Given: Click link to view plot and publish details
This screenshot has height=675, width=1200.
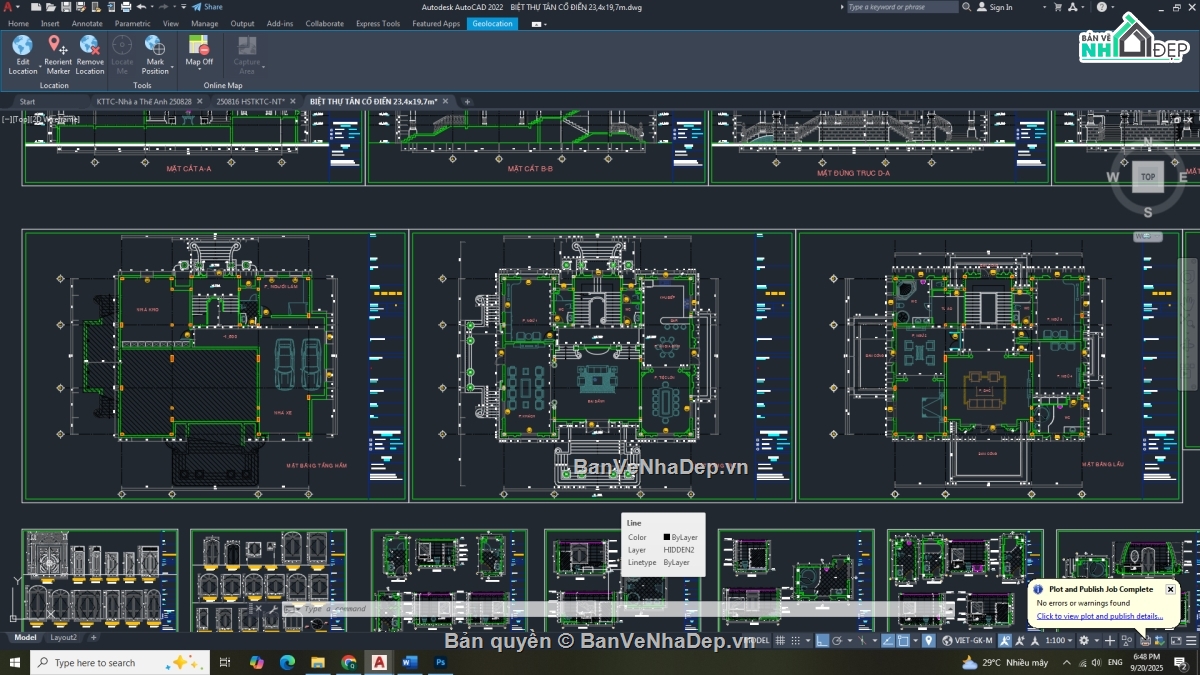Looking at the screenshot, I should pyautogui.click(x=1099, y=616).
